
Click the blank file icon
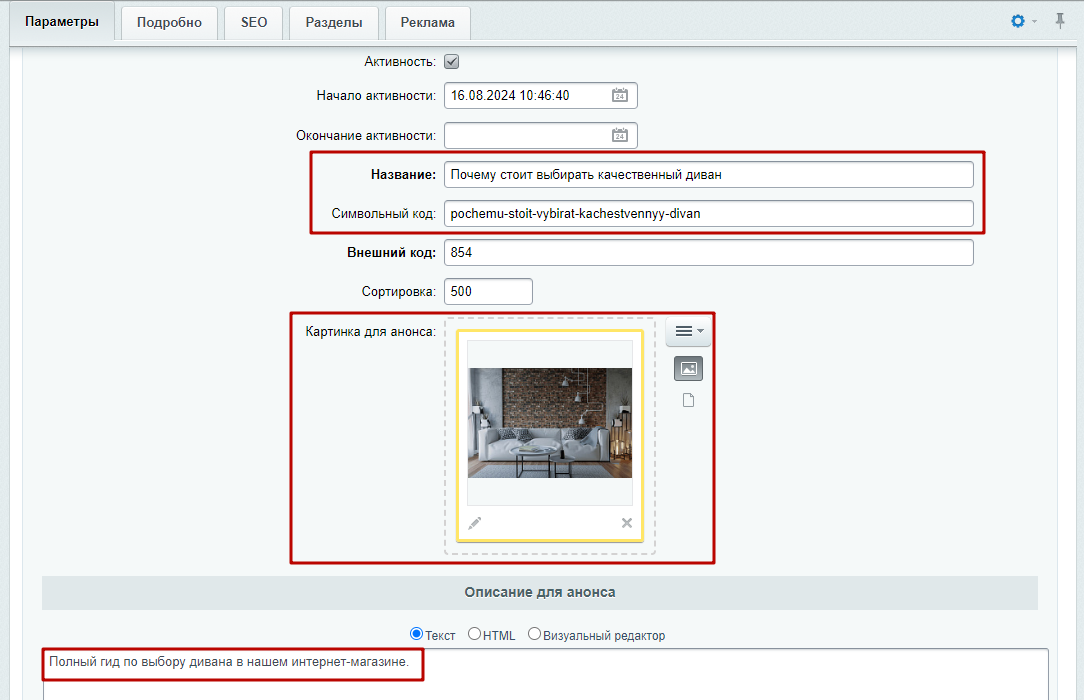click(x=689, y=400)
